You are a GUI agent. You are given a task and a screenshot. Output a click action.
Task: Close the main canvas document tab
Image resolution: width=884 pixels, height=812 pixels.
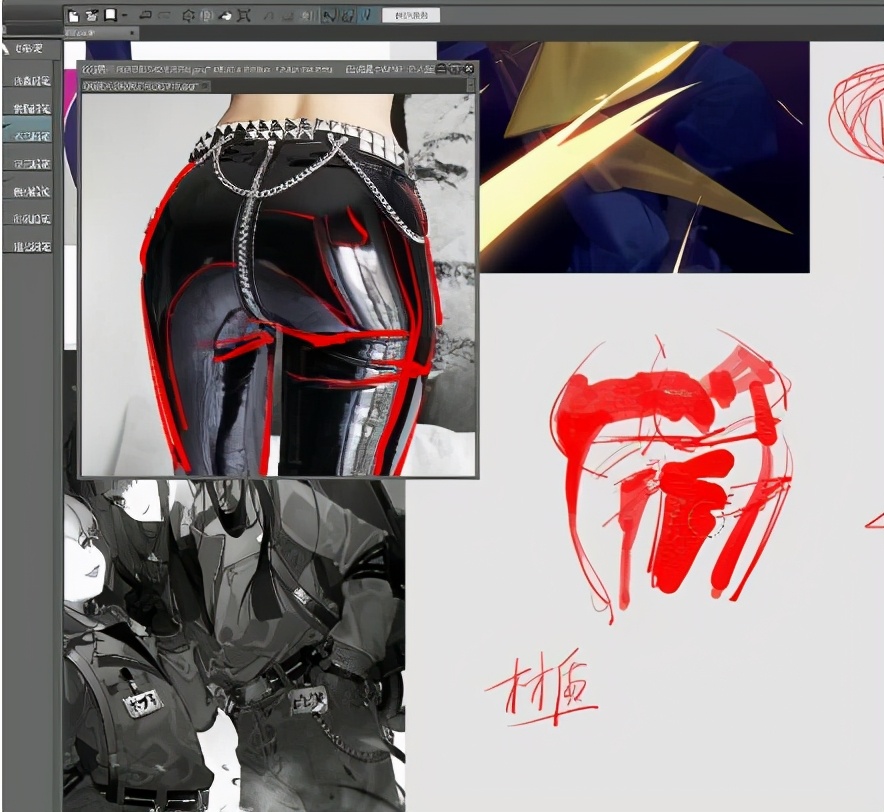133,33
